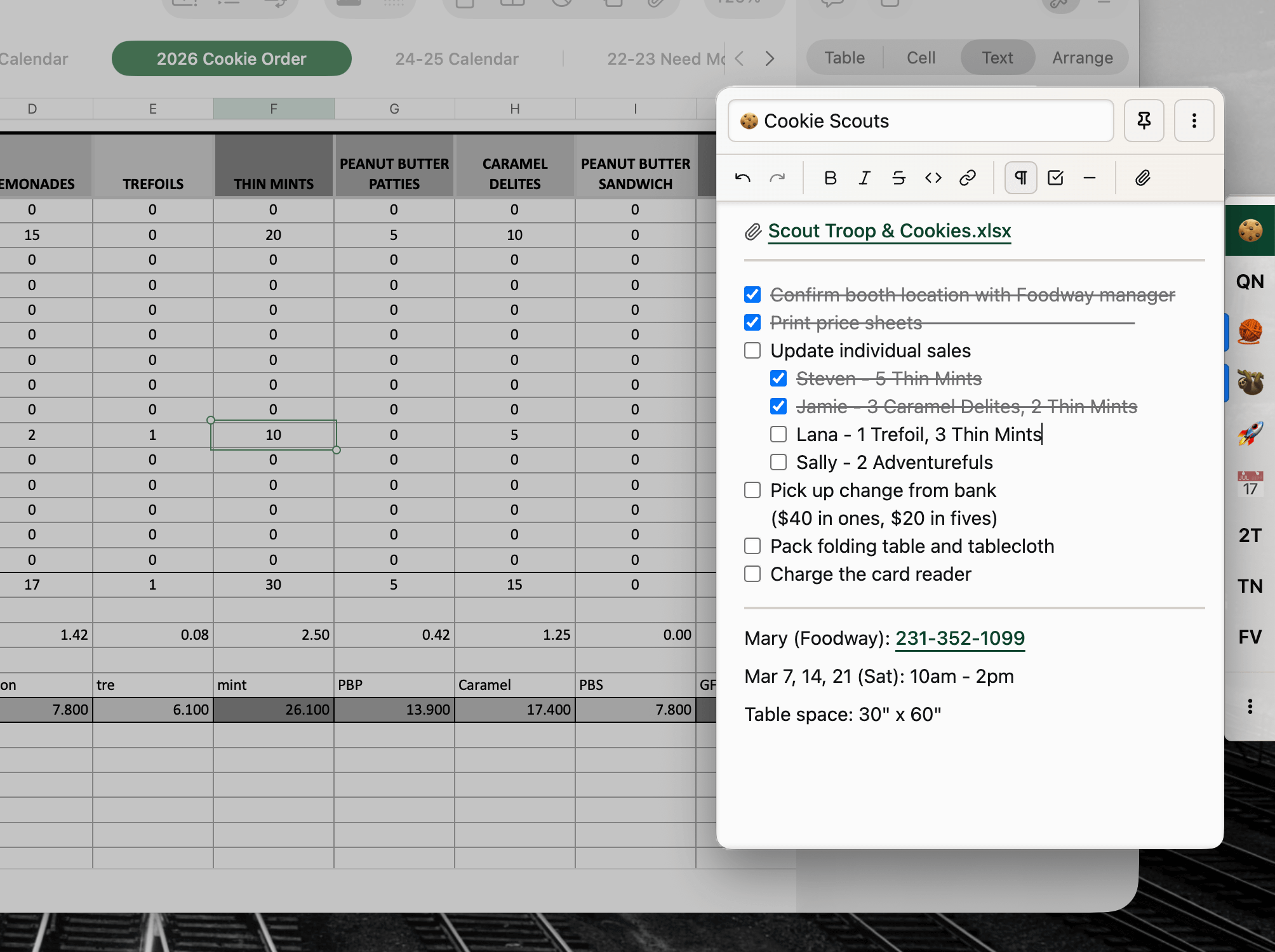
Task: Show next sheet tabs with right chevron
Action: point(770,58)
